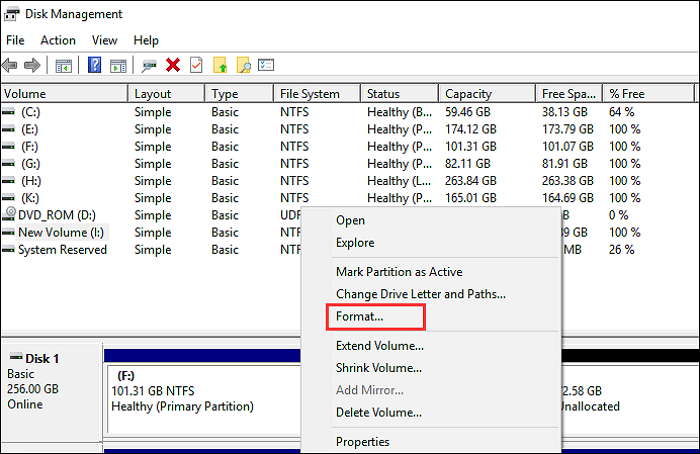Open Help via blue question mark icon
This screenshot has height=454, width=700.
[x=94, y=66]
